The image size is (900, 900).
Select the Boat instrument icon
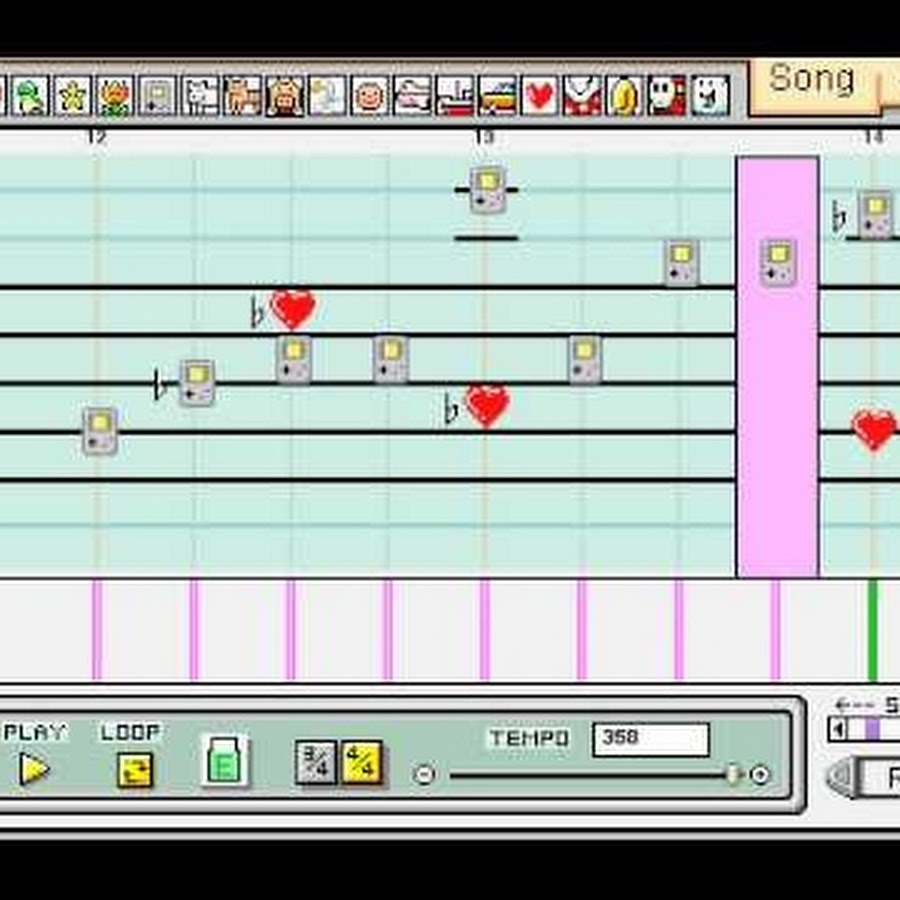pyautogui.click(x=455, y=95)
